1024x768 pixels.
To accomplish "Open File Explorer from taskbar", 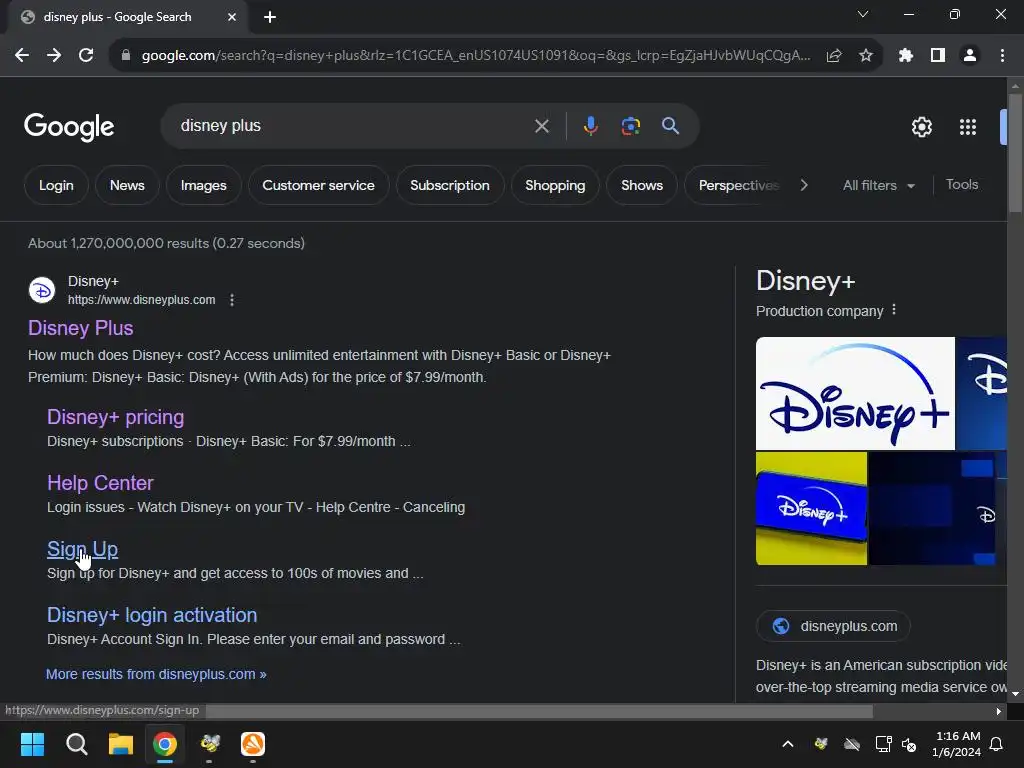I will 121,744.
